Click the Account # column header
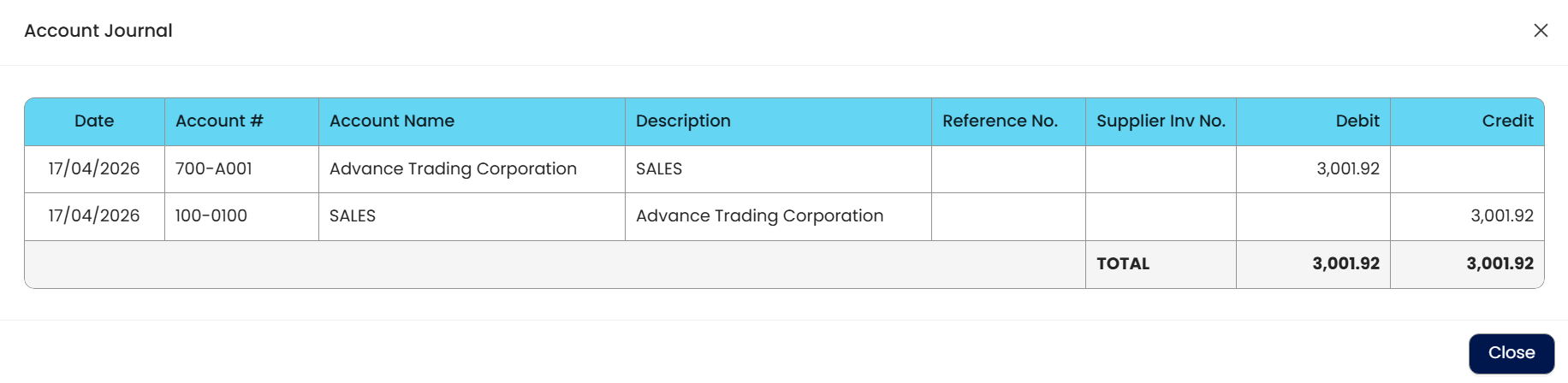 (x=219, y=121)
